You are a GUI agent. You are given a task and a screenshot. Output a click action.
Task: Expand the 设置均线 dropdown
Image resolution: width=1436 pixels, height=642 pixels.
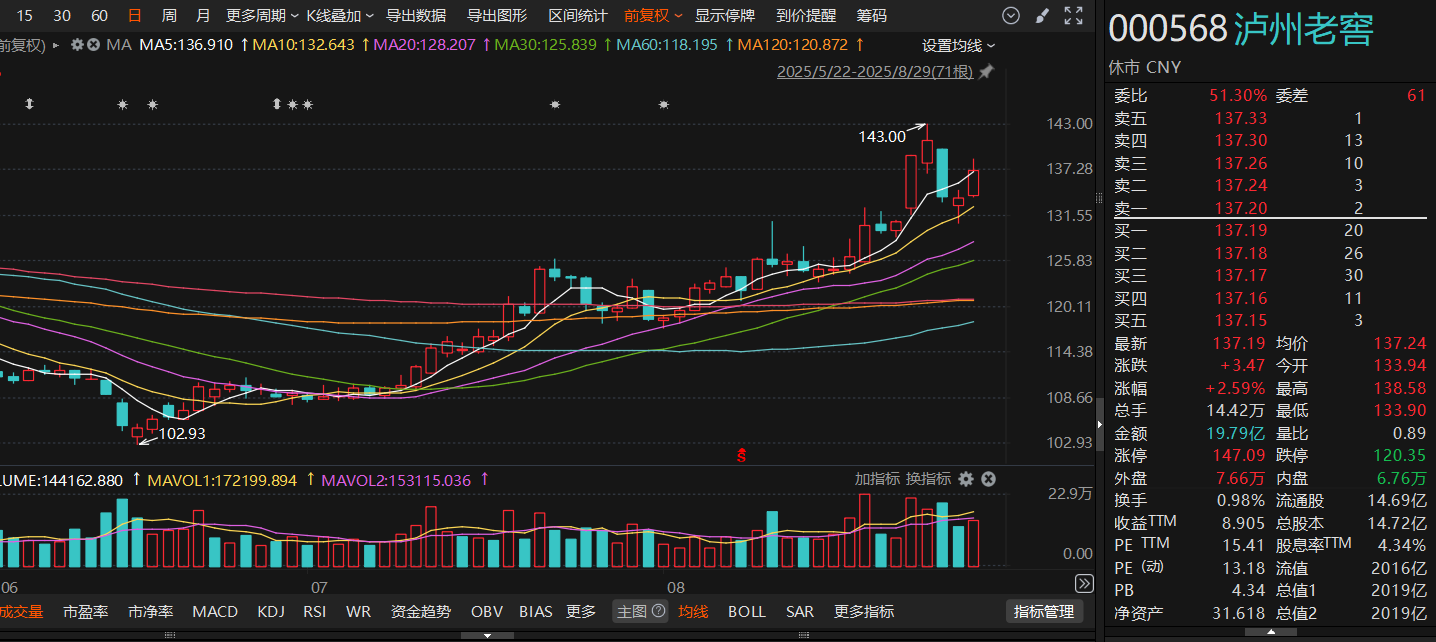(958, 45)
